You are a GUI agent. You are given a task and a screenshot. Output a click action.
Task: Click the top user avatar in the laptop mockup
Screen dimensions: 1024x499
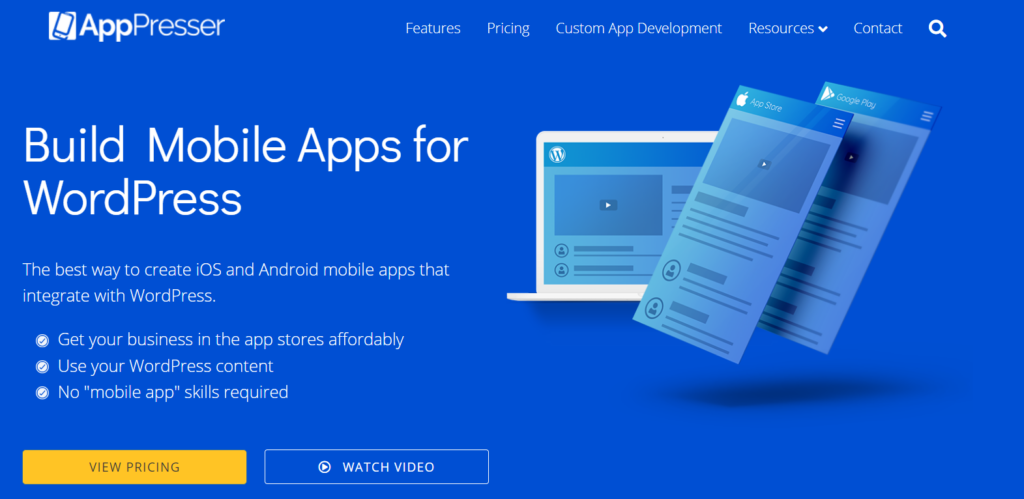[561, 250]
